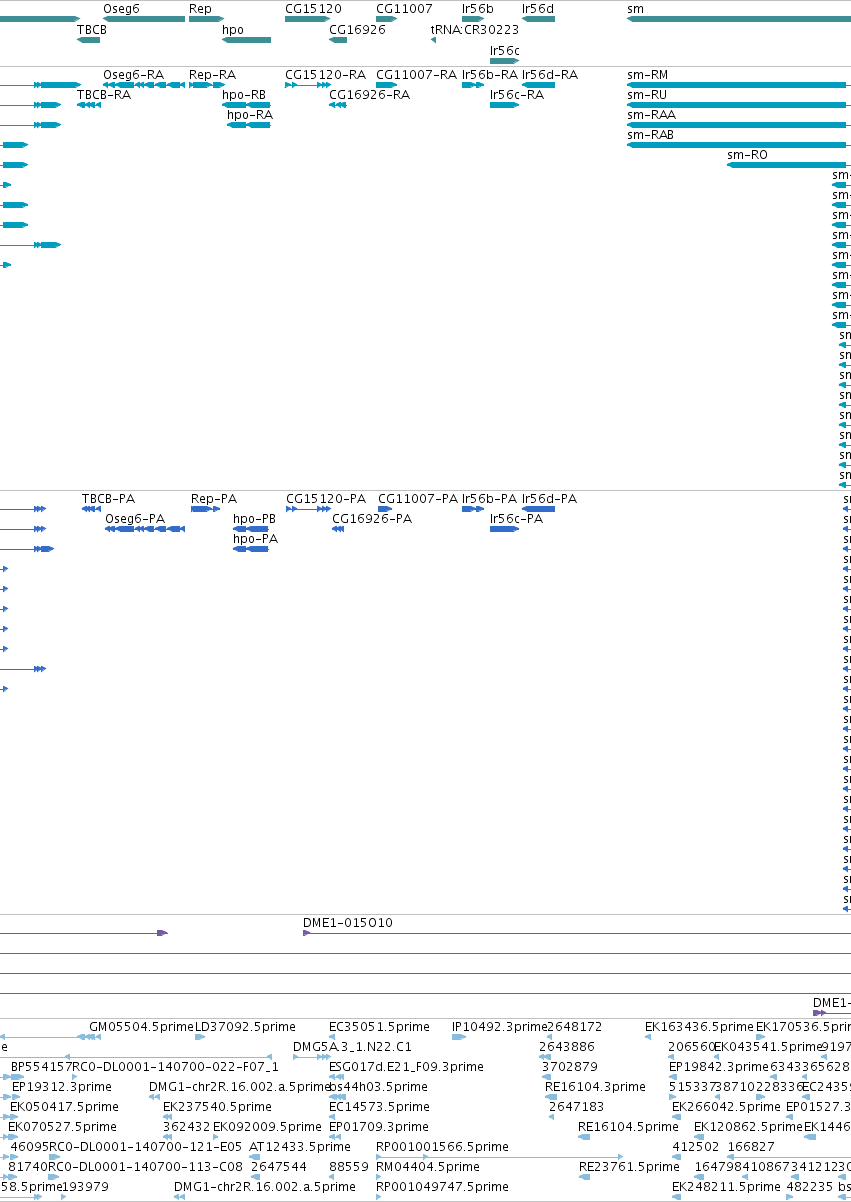Select the TBCB-RA transcript label
This screenshot has width=851, height=1202.
pos(104,95)
